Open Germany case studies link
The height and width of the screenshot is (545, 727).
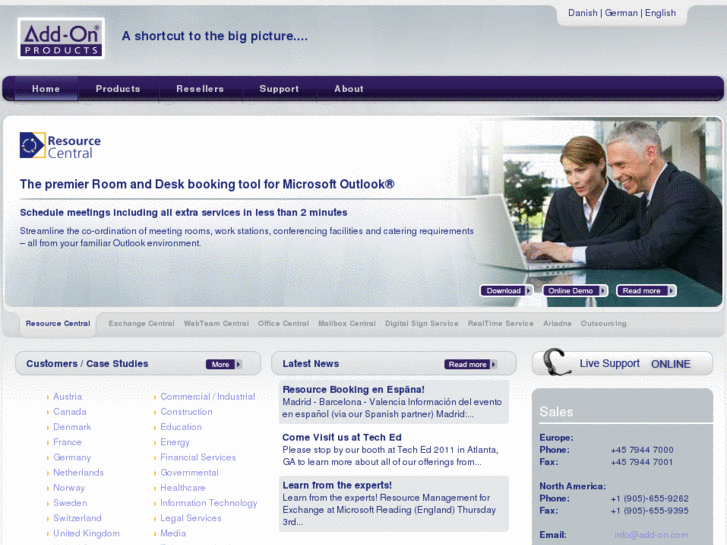click(x=72, y=457)
